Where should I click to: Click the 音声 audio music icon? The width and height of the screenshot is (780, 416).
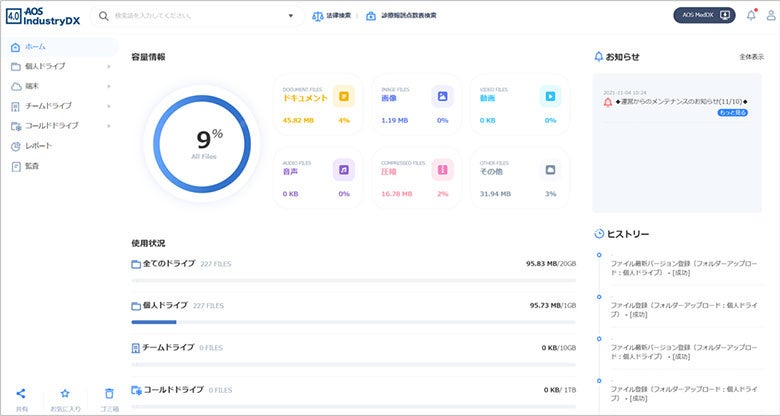pos(344,170)
